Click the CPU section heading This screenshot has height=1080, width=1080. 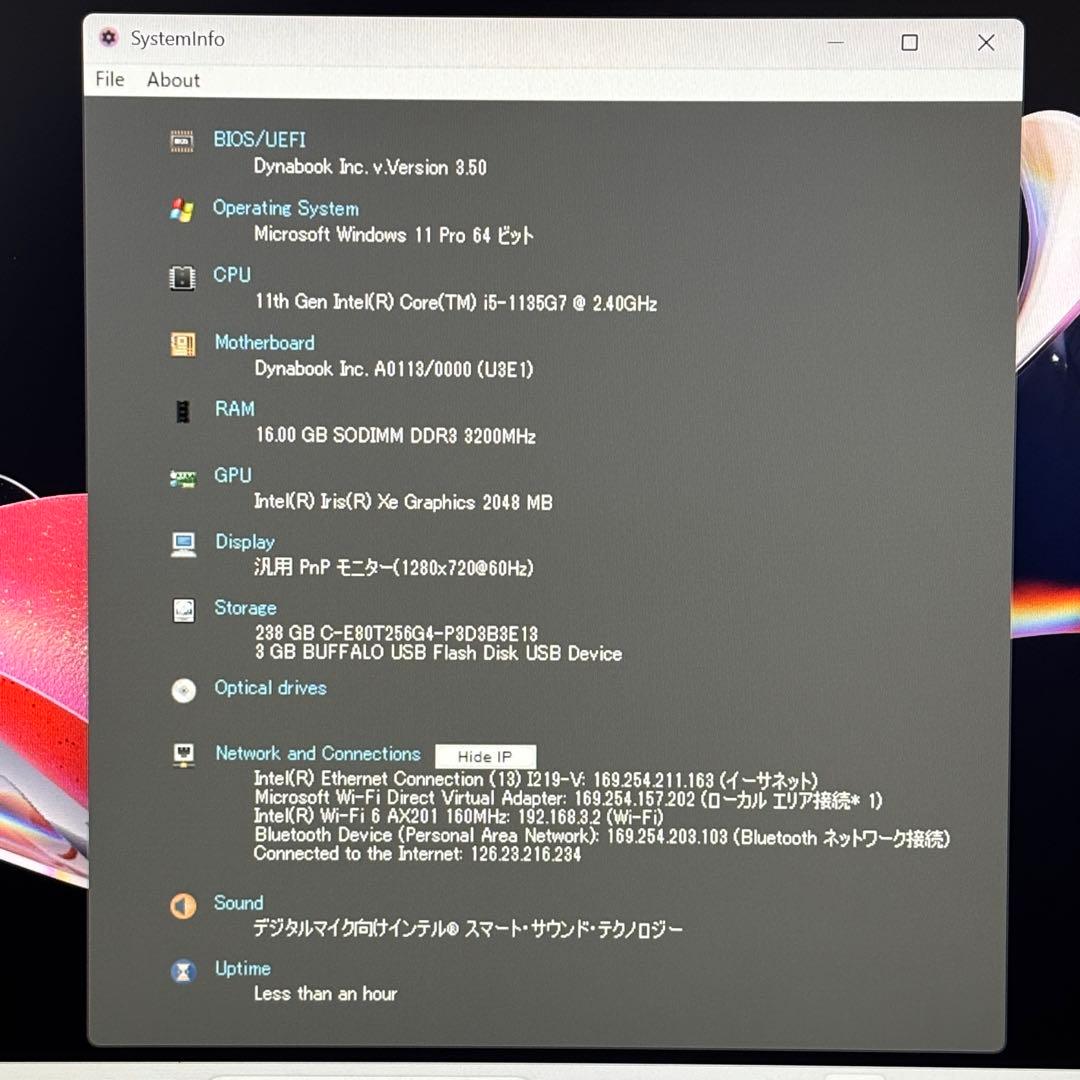[x=231, y=274]
